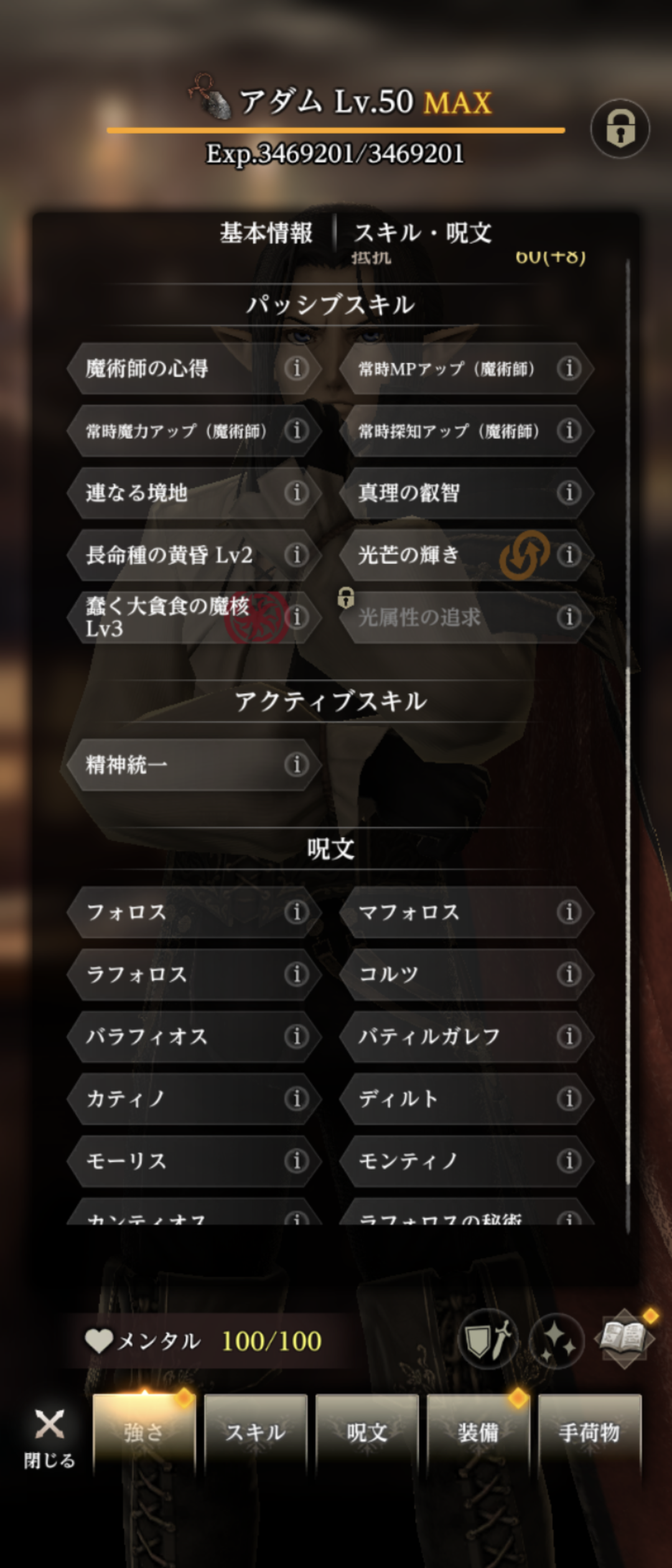The height and width of the screenshot is (1568, 672).
Task: Open the 手荷物 bottom tab
Action: pos(589,1432)
